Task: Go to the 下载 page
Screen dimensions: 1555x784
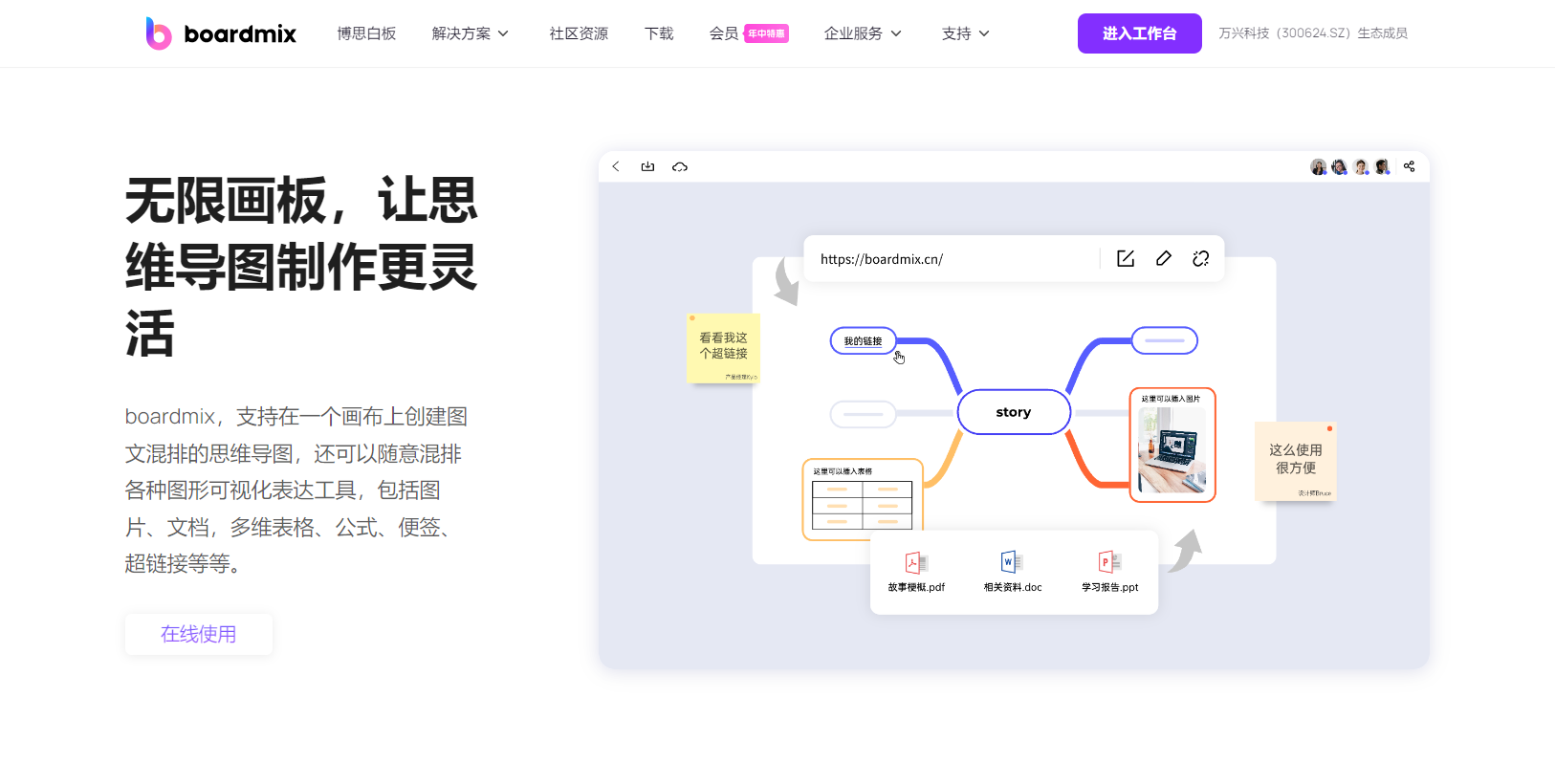Action: pos(659,33)
